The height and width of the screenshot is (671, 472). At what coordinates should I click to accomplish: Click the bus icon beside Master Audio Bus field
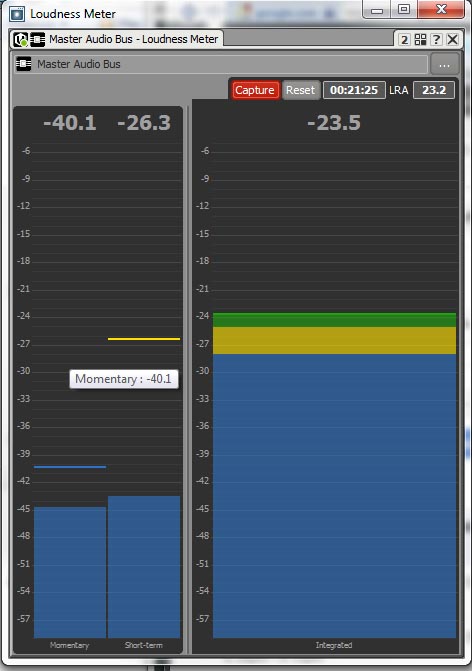point(24,64)
